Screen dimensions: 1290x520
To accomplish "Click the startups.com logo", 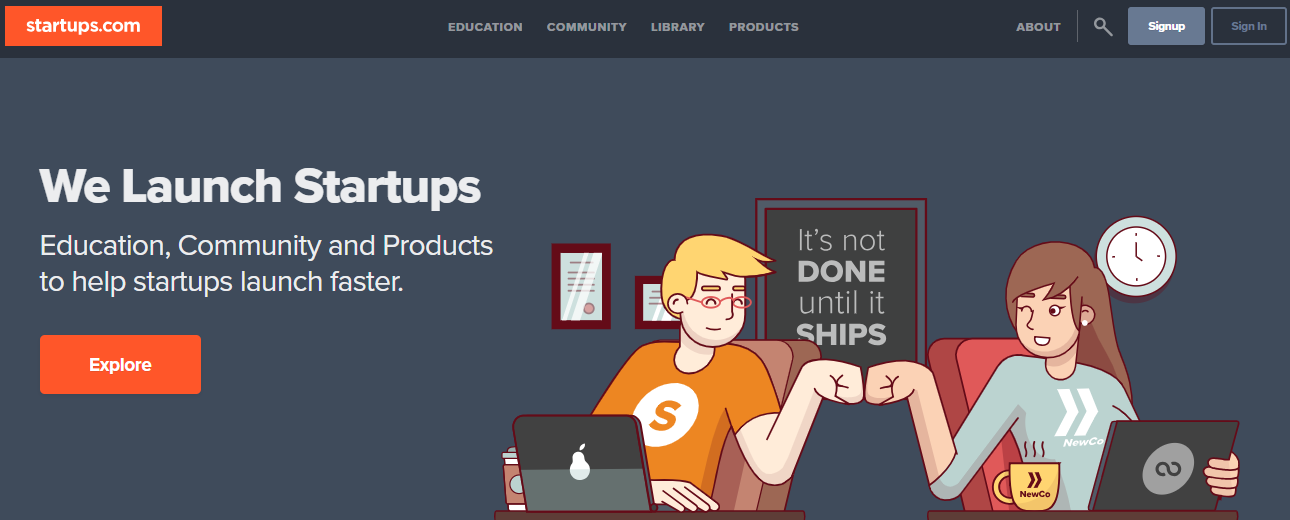I will [x=83, y=26].
